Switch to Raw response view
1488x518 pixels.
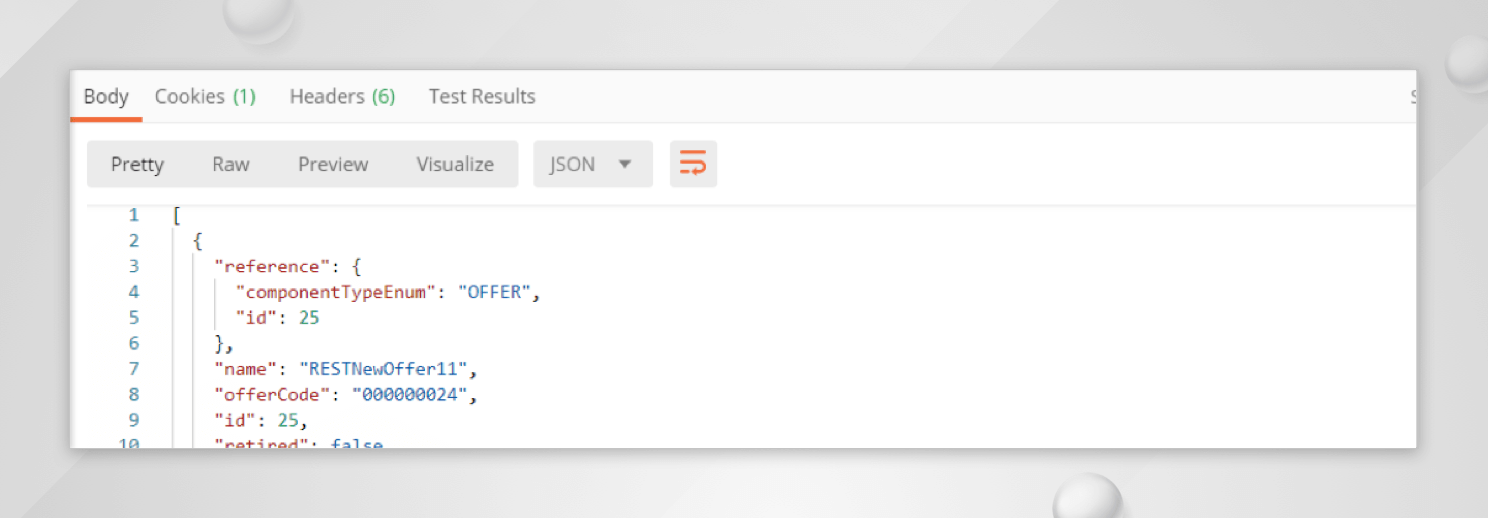[231, 164]
